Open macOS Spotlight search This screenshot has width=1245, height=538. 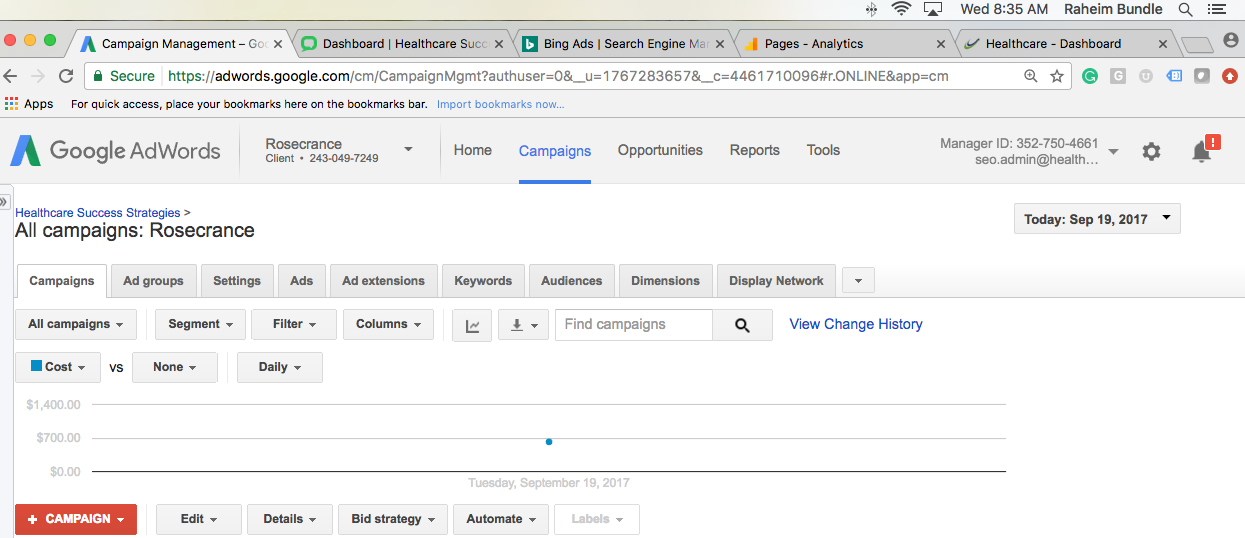1185,9
